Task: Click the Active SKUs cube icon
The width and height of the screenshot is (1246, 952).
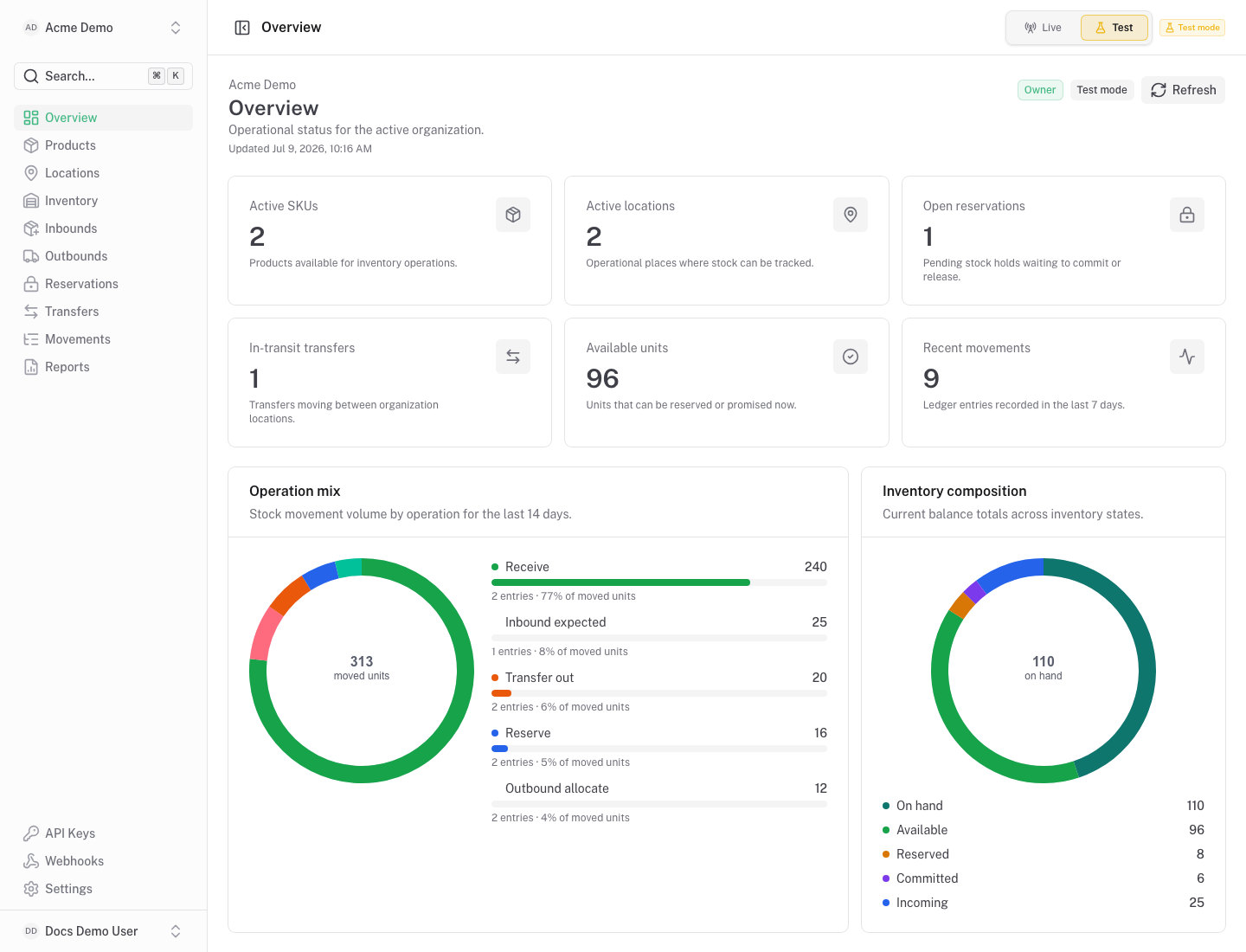Action: [513, 215]
